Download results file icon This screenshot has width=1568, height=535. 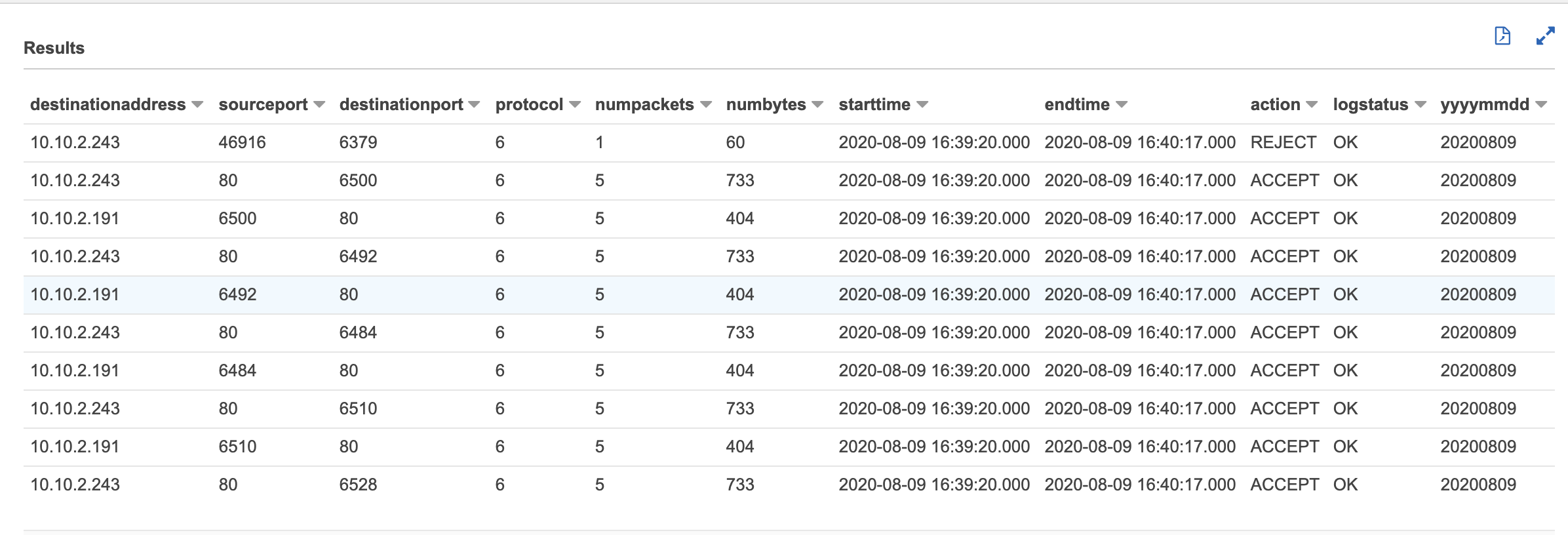tap(1502, 35)
